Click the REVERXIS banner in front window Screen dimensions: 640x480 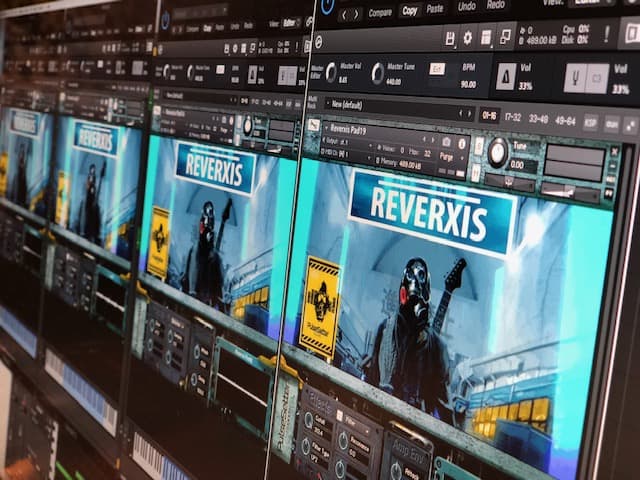(x=430, y=212)
